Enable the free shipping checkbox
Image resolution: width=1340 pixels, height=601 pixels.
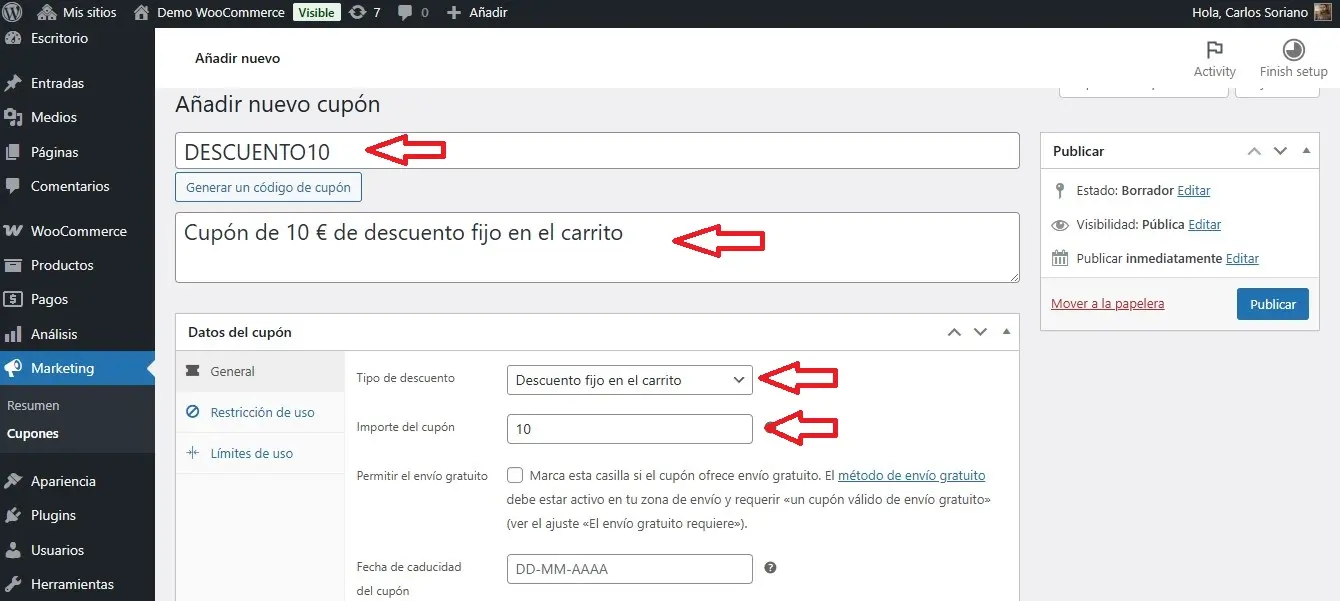click(515, 475)
